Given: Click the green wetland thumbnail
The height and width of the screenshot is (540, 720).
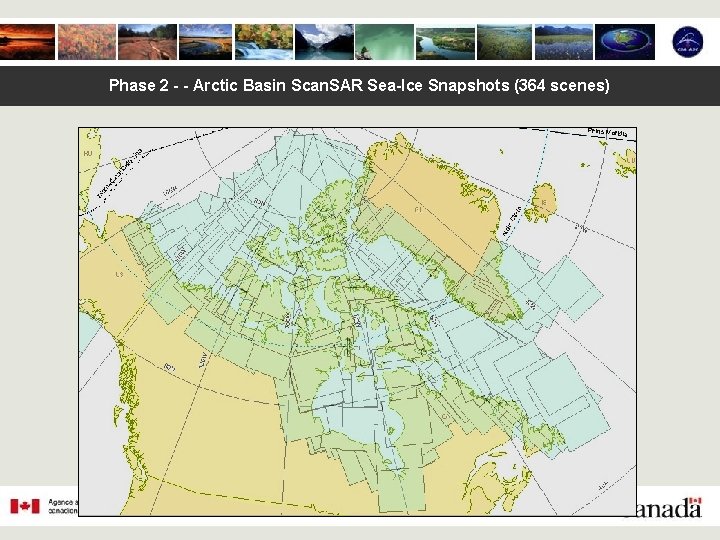Looking at the screenshot, I should (x=505, y=42).
